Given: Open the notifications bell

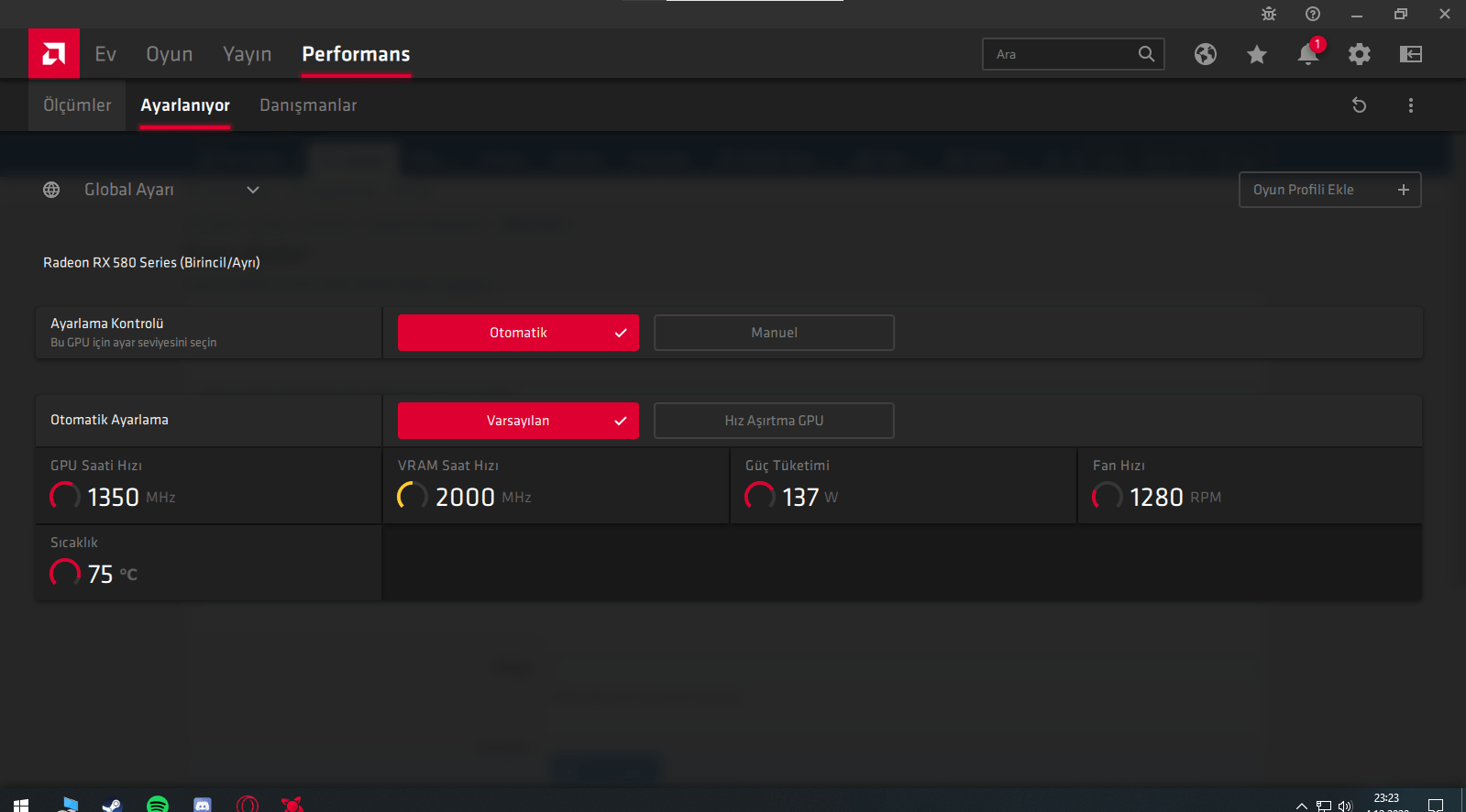Looking at the screenshot, I should (1308, 54).
